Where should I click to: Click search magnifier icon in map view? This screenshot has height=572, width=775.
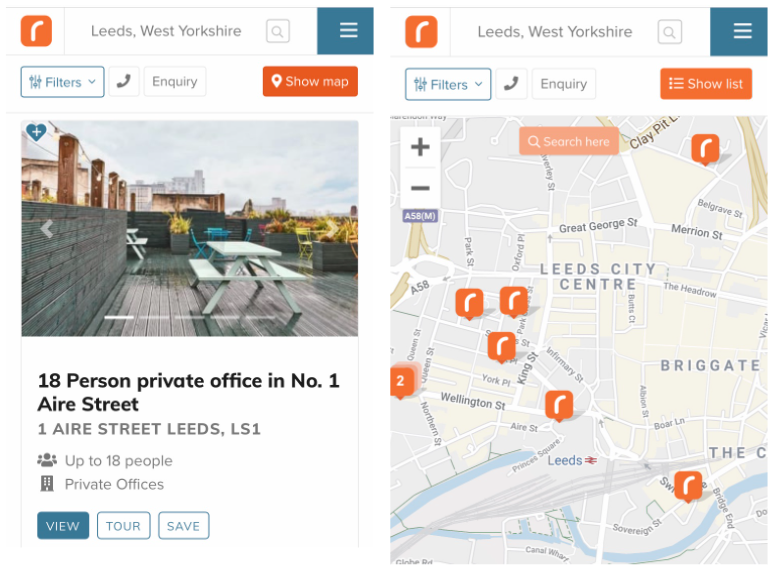click(x=670, y=32)
